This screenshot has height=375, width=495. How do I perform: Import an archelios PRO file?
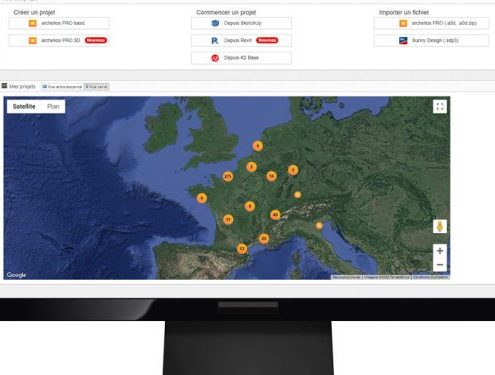[x=432, y=23]
